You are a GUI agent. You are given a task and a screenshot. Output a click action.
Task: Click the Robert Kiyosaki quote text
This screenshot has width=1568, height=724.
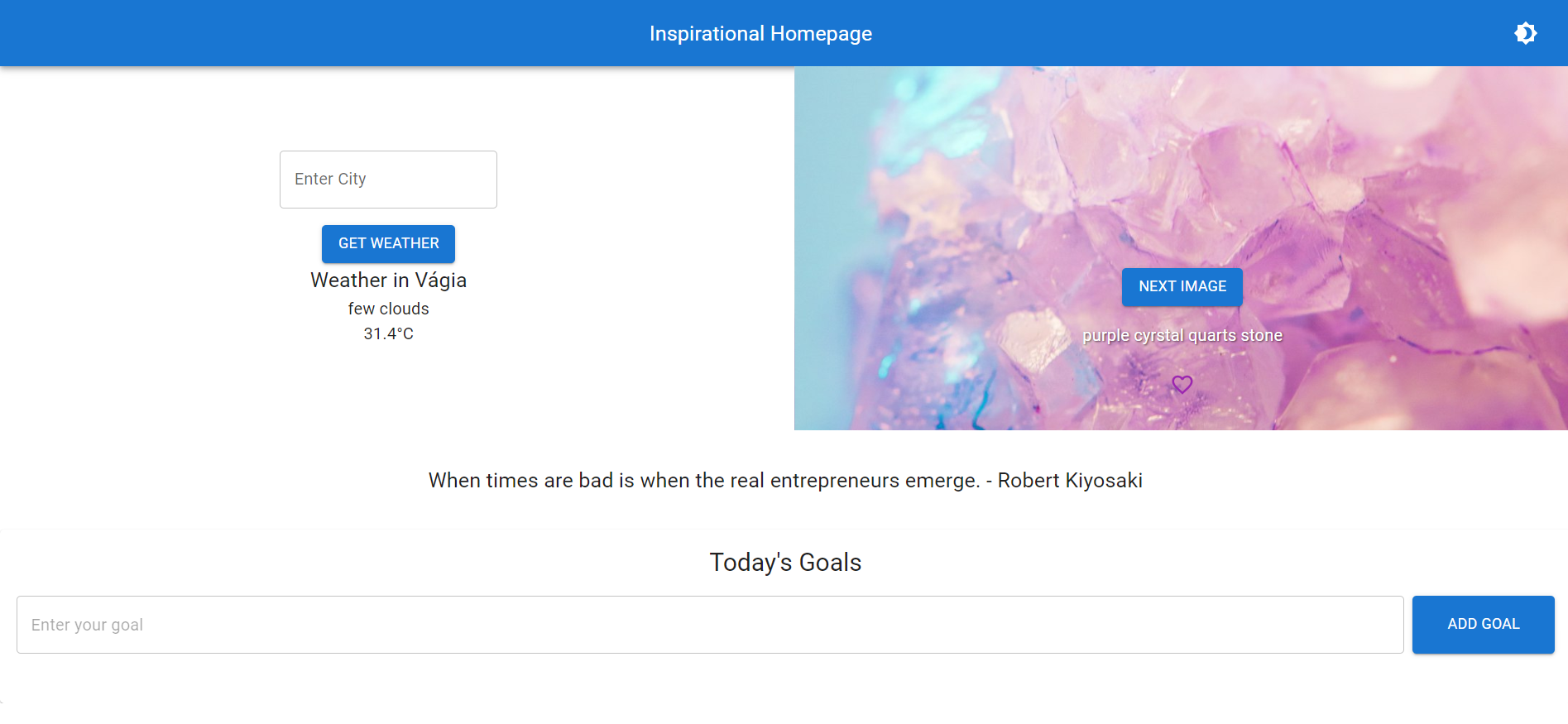point(785,481)
